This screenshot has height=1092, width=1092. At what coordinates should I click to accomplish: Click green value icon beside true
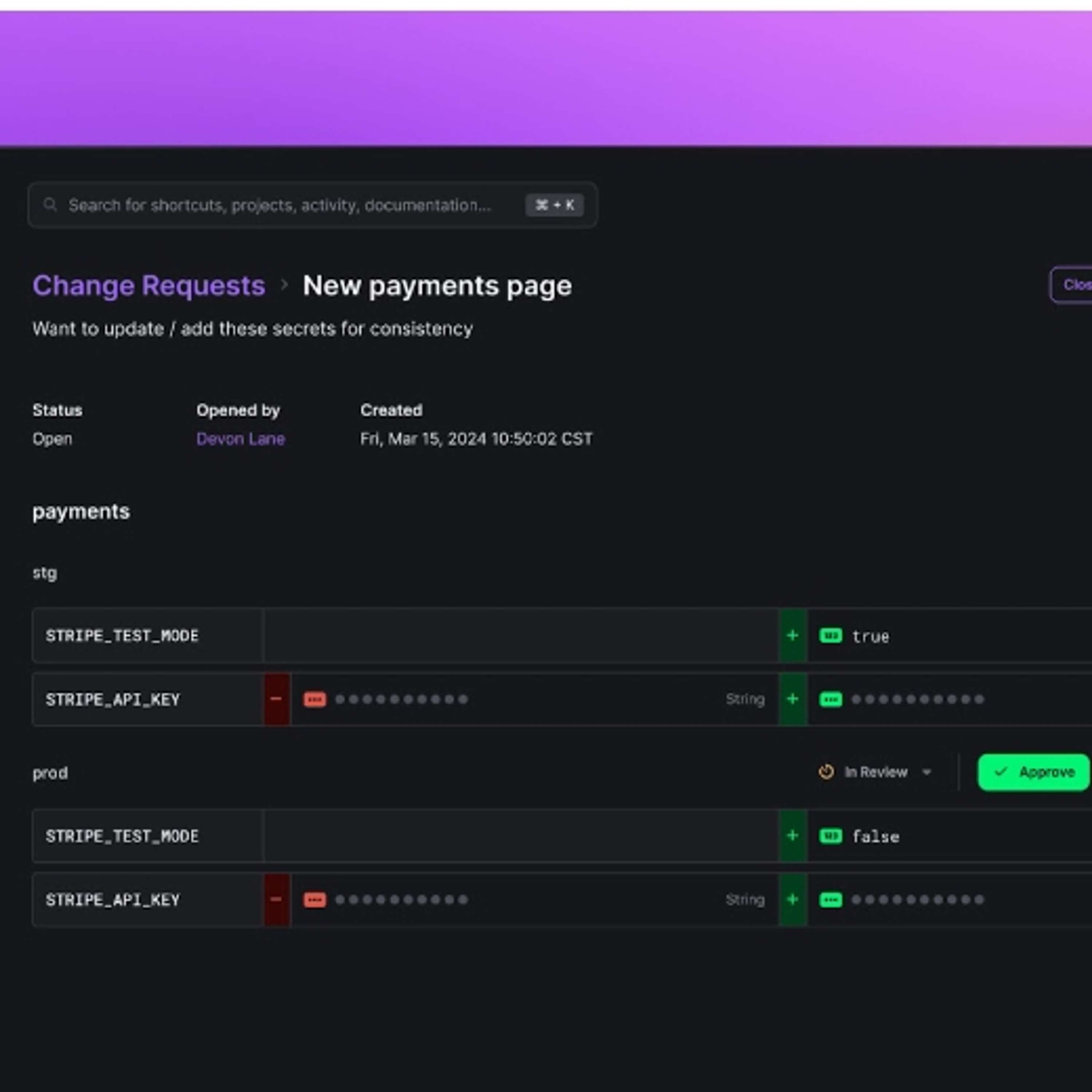pos(830,635)
